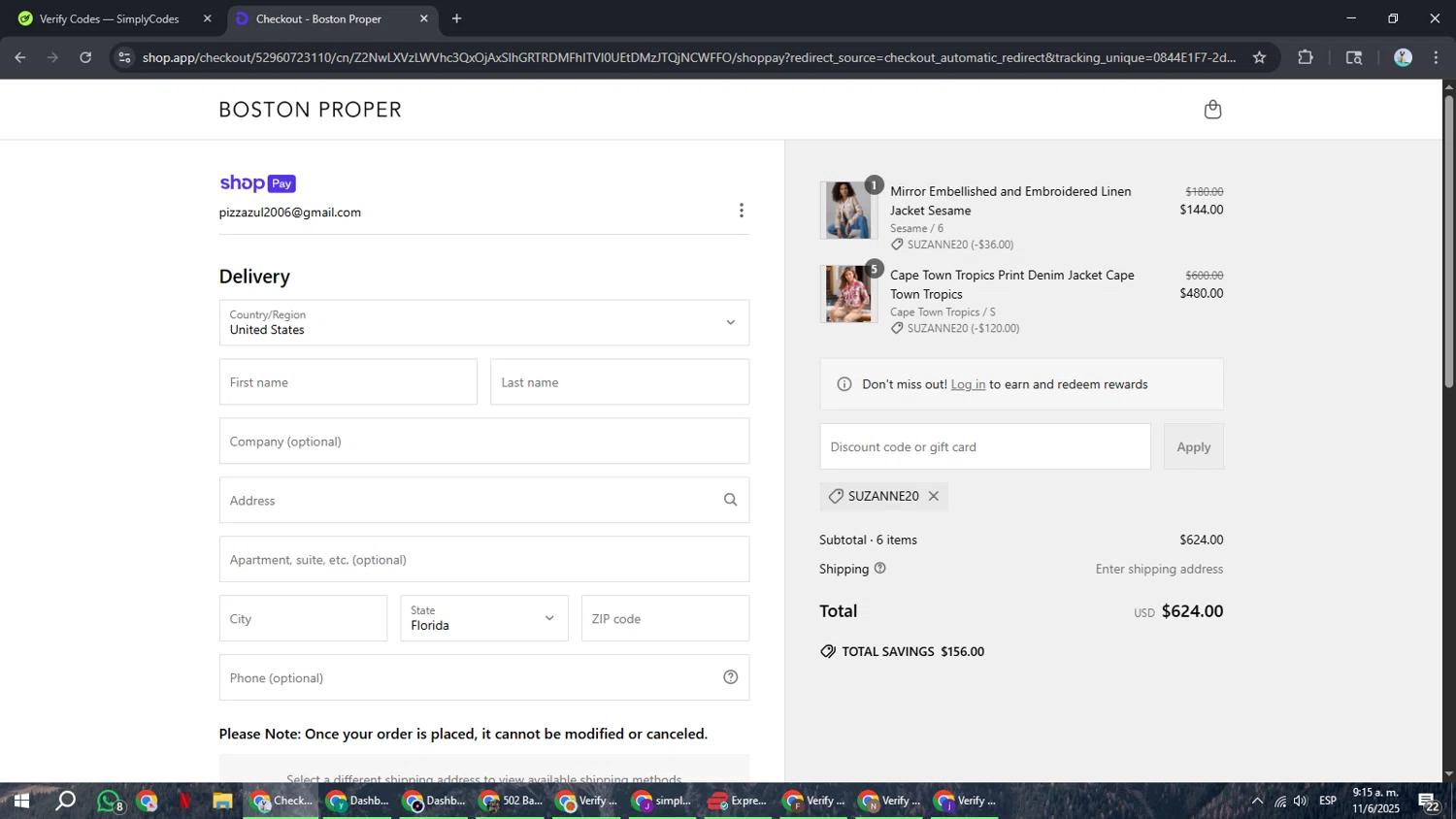The width and height of the screenshot is (1456, 819).
Task: Click the City input field
Action: click(303, 618)
